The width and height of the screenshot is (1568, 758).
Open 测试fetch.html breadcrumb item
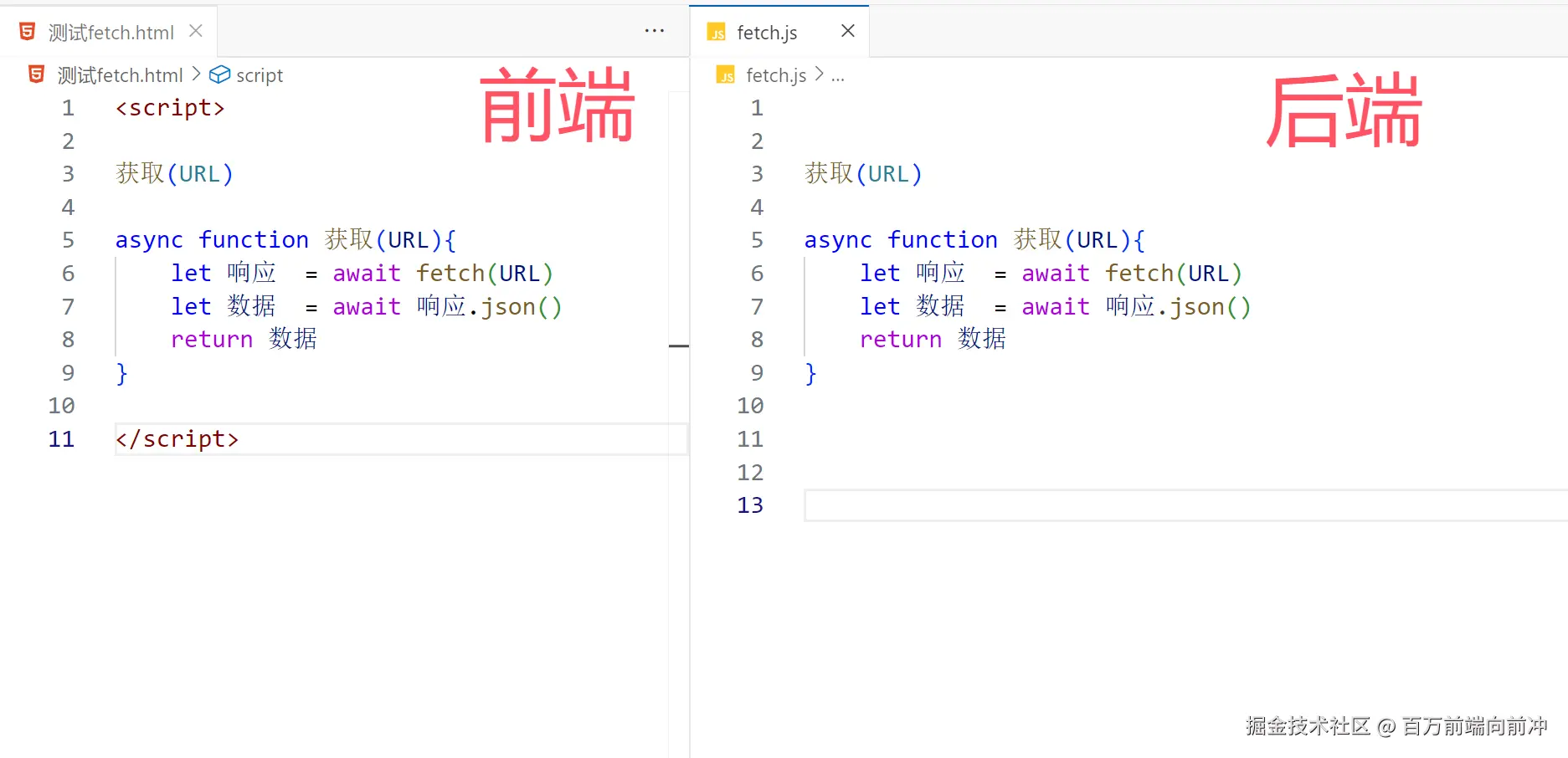coord(120,75)
